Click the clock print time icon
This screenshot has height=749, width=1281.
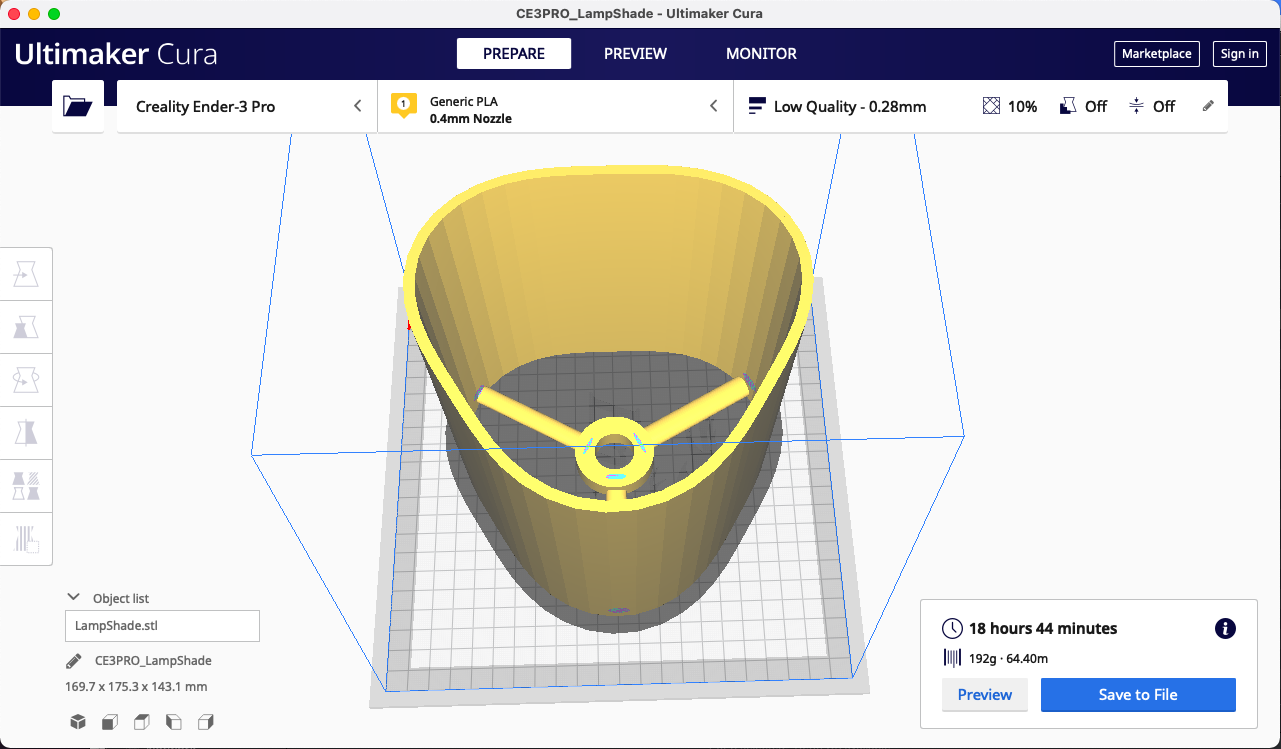[953, 629]
